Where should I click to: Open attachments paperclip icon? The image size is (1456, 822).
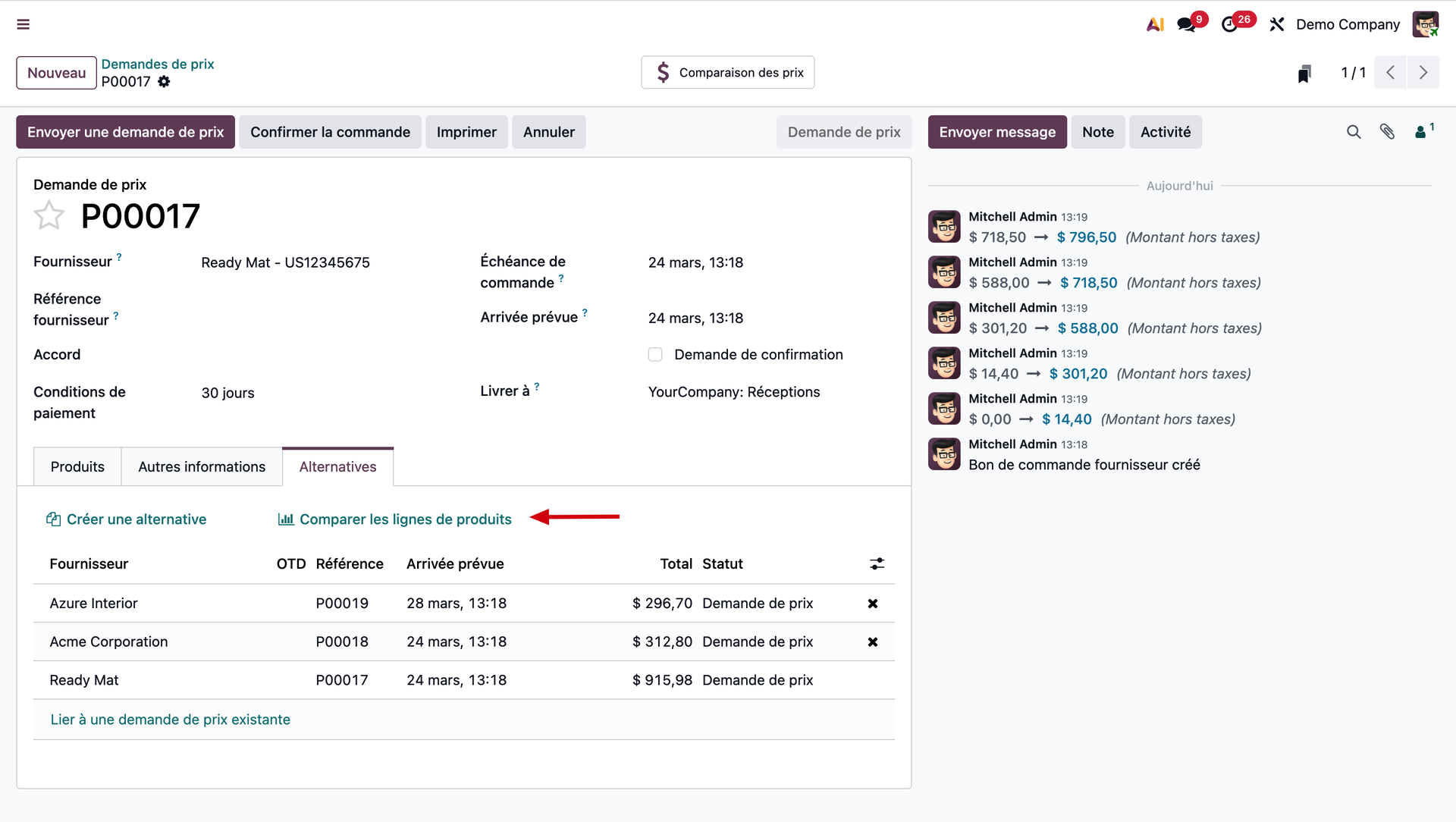1387,132
